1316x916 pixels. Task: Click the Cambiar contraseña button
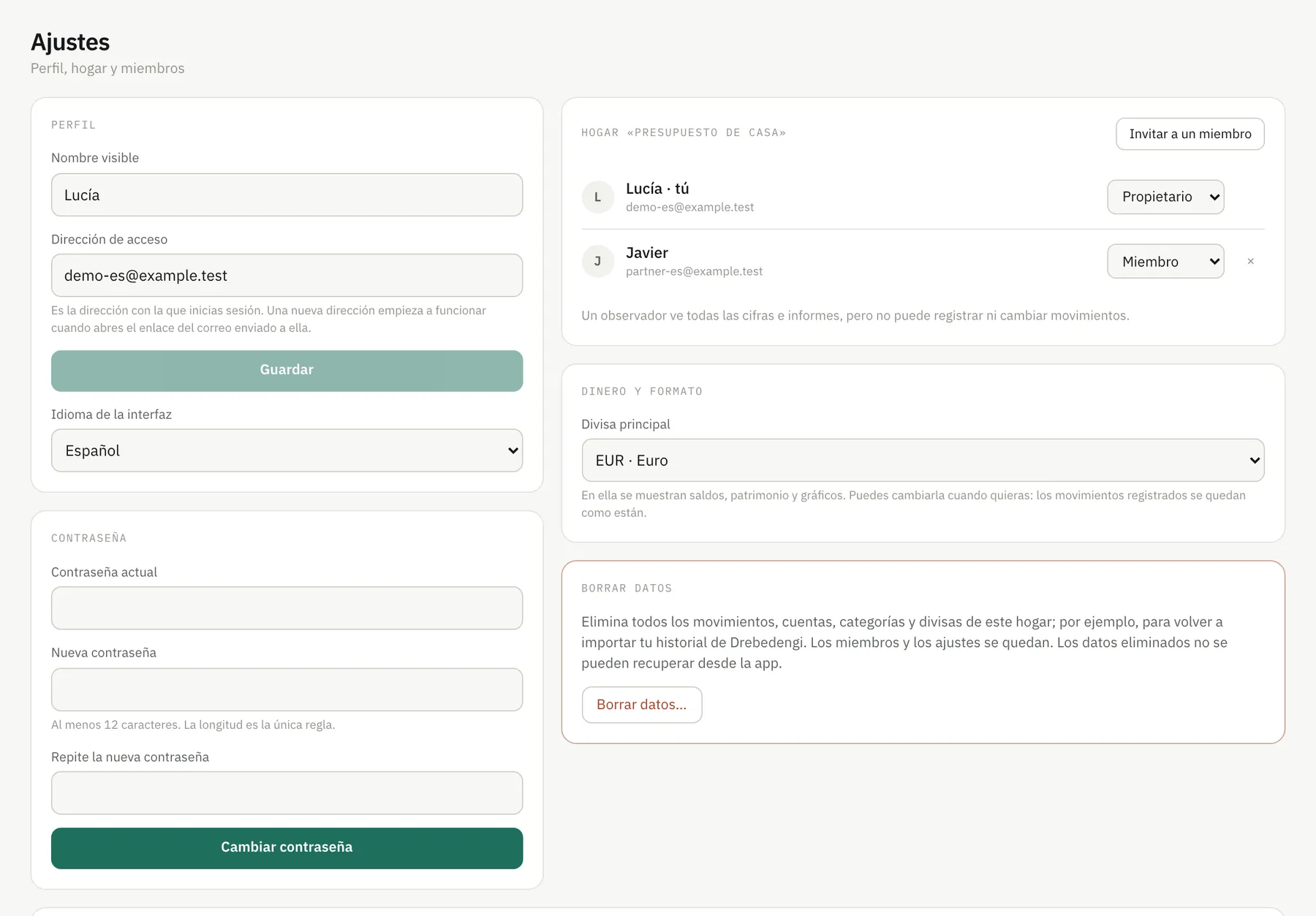coord(287,848)
